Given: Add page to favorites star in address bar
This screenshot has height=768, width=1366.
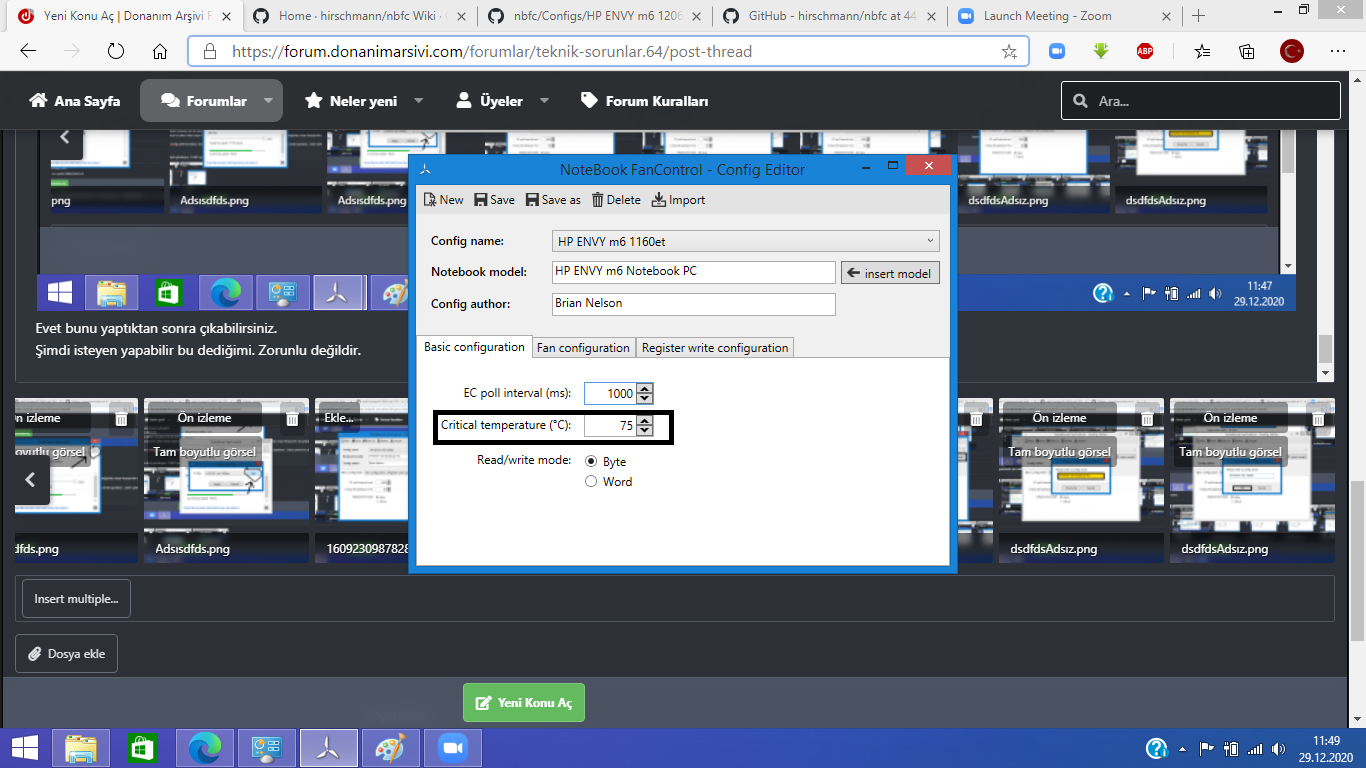Looking at the screenshot, I should coord(1009,52).
